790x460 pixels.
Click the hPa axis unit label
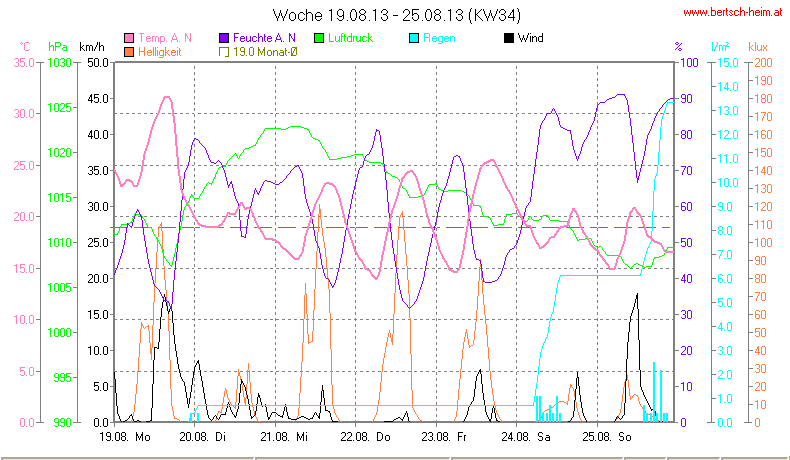pyautogui.click(x=58, y=47)
